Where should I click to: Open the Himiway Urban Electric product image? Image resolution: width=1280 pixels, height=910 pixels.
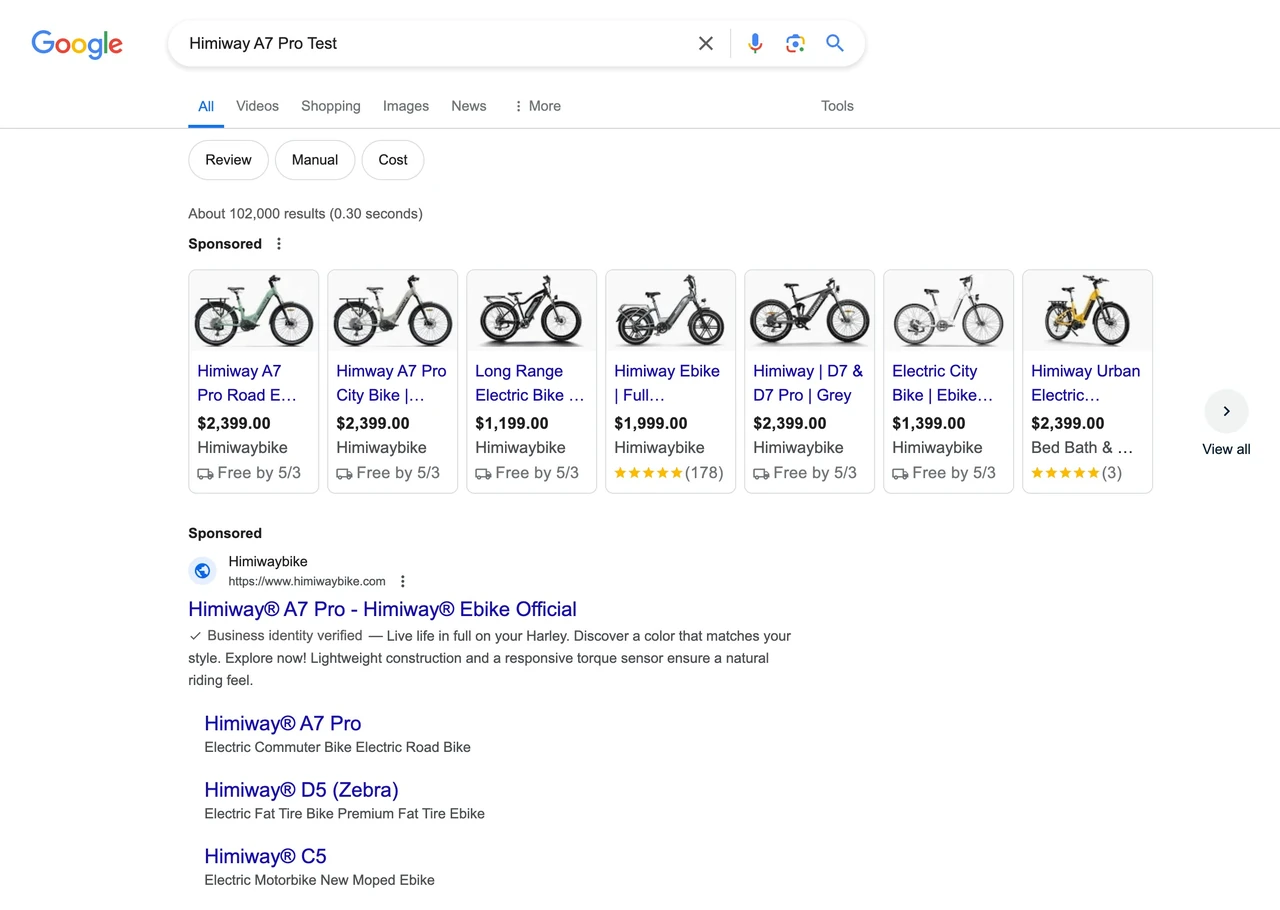pos(1088,310)
